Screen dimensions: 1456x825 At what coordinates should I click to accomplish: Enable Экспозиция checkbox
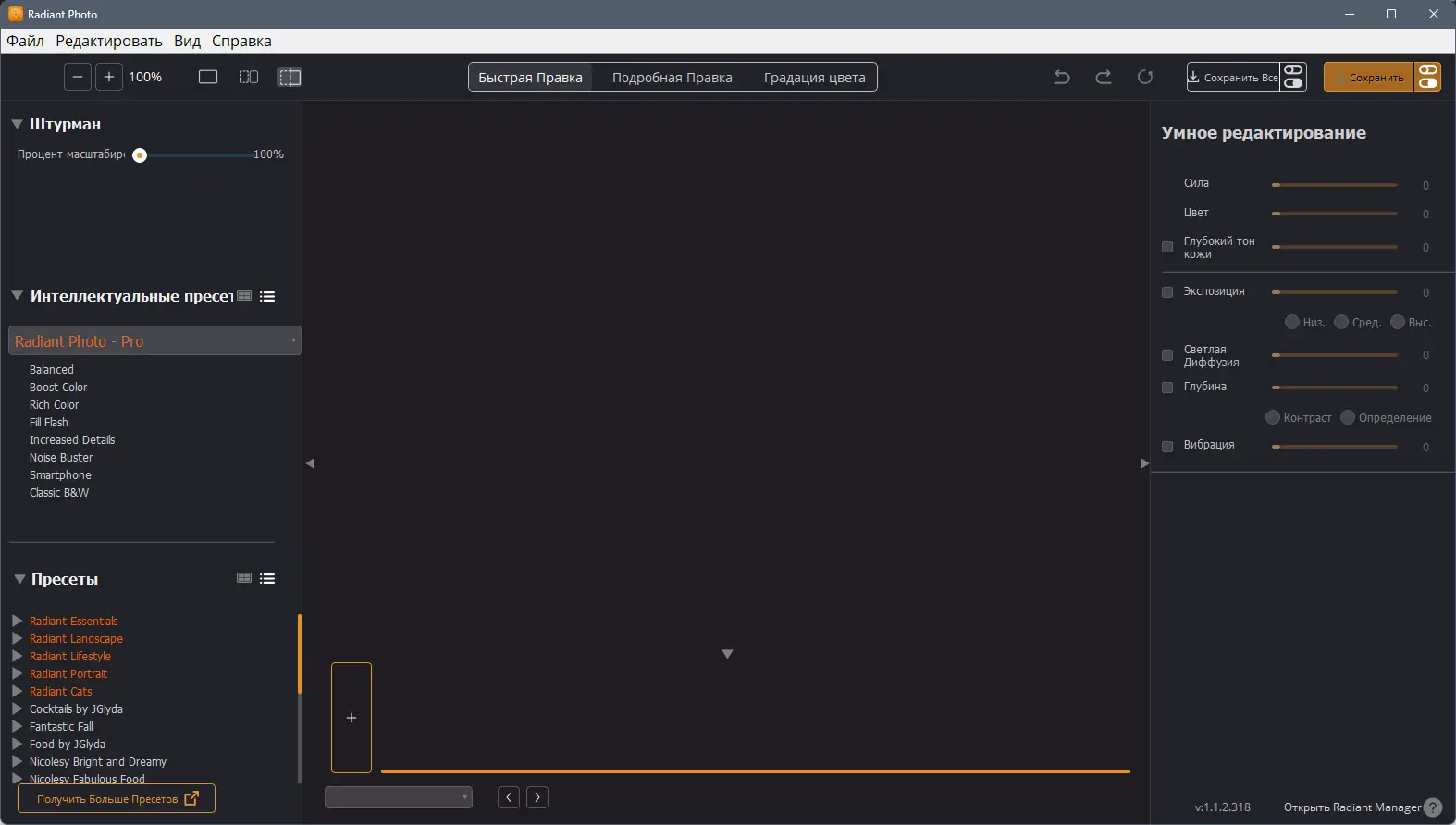1167,292
